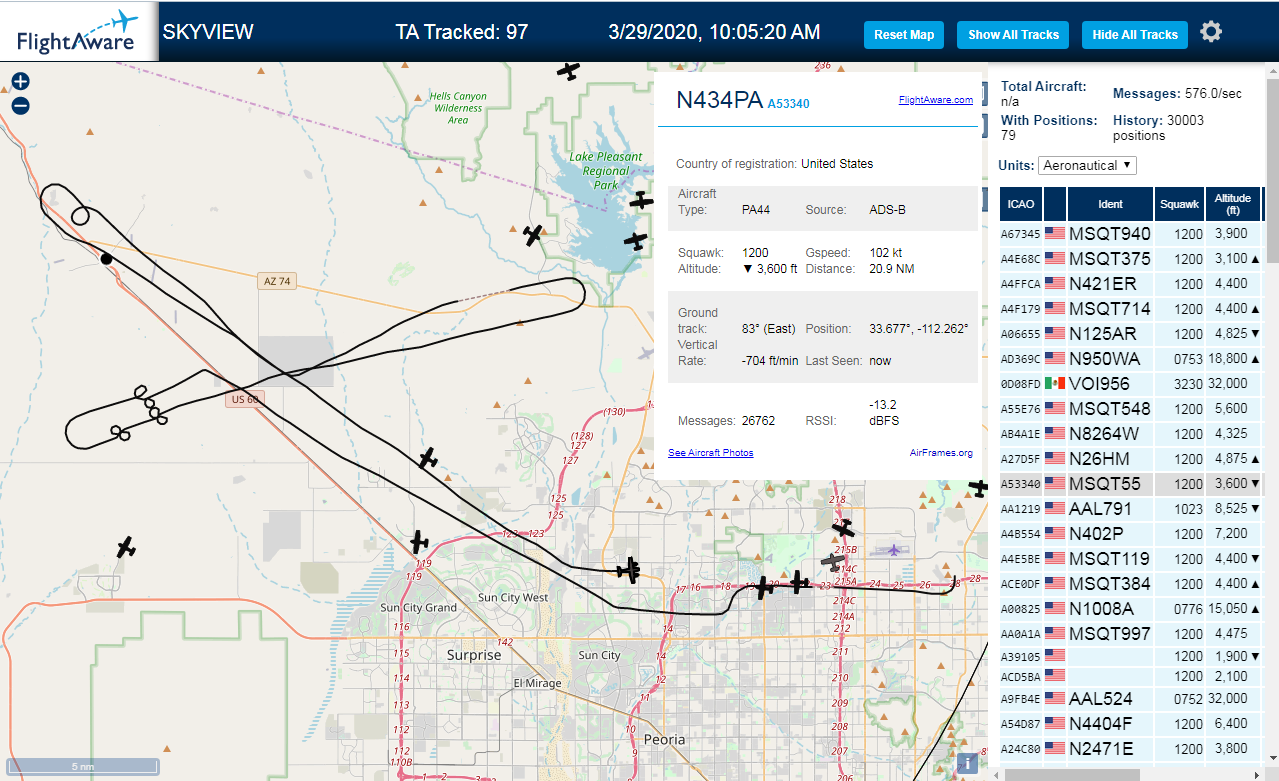
Task: Select the MSQT119 aircraft row
Action: click(x=1131, y=559)
